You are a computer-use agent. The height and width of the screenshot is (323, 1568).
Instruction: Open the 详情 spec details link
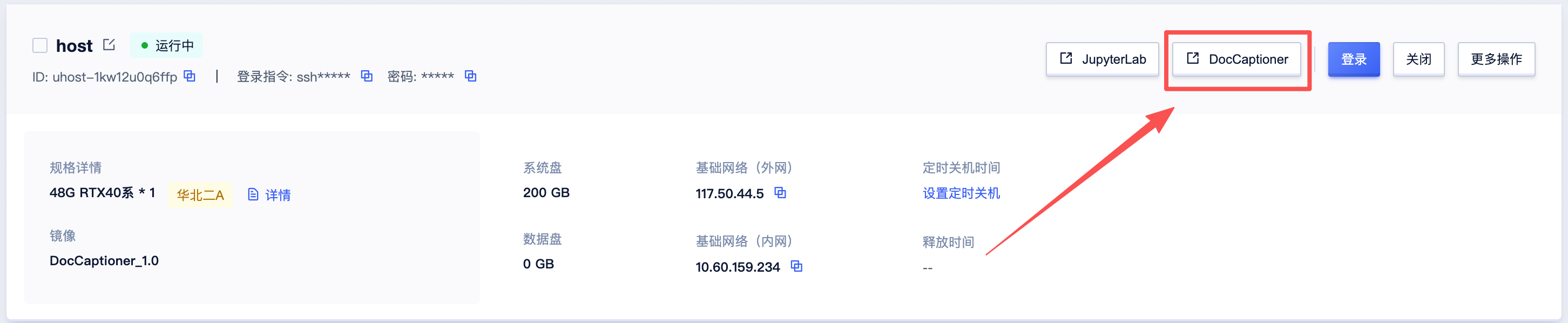click(x=278, y=195)
